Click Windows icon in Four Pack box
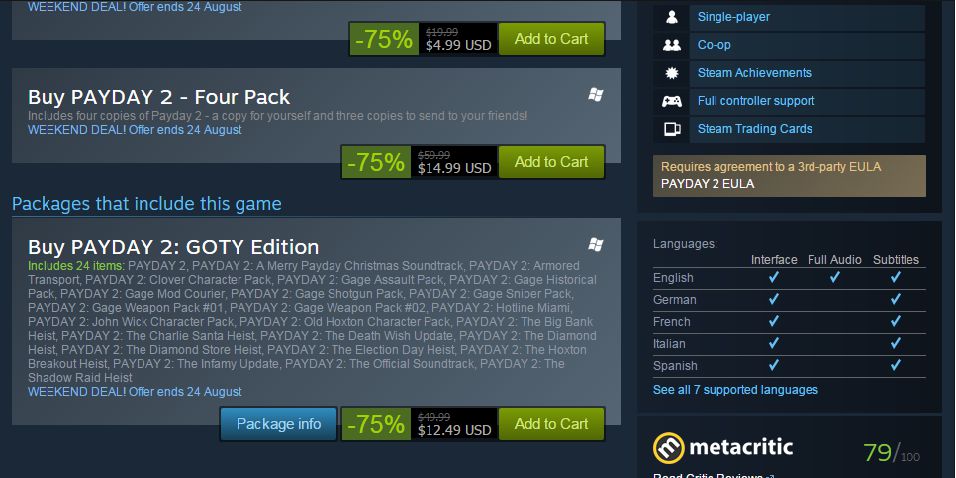 596,95
